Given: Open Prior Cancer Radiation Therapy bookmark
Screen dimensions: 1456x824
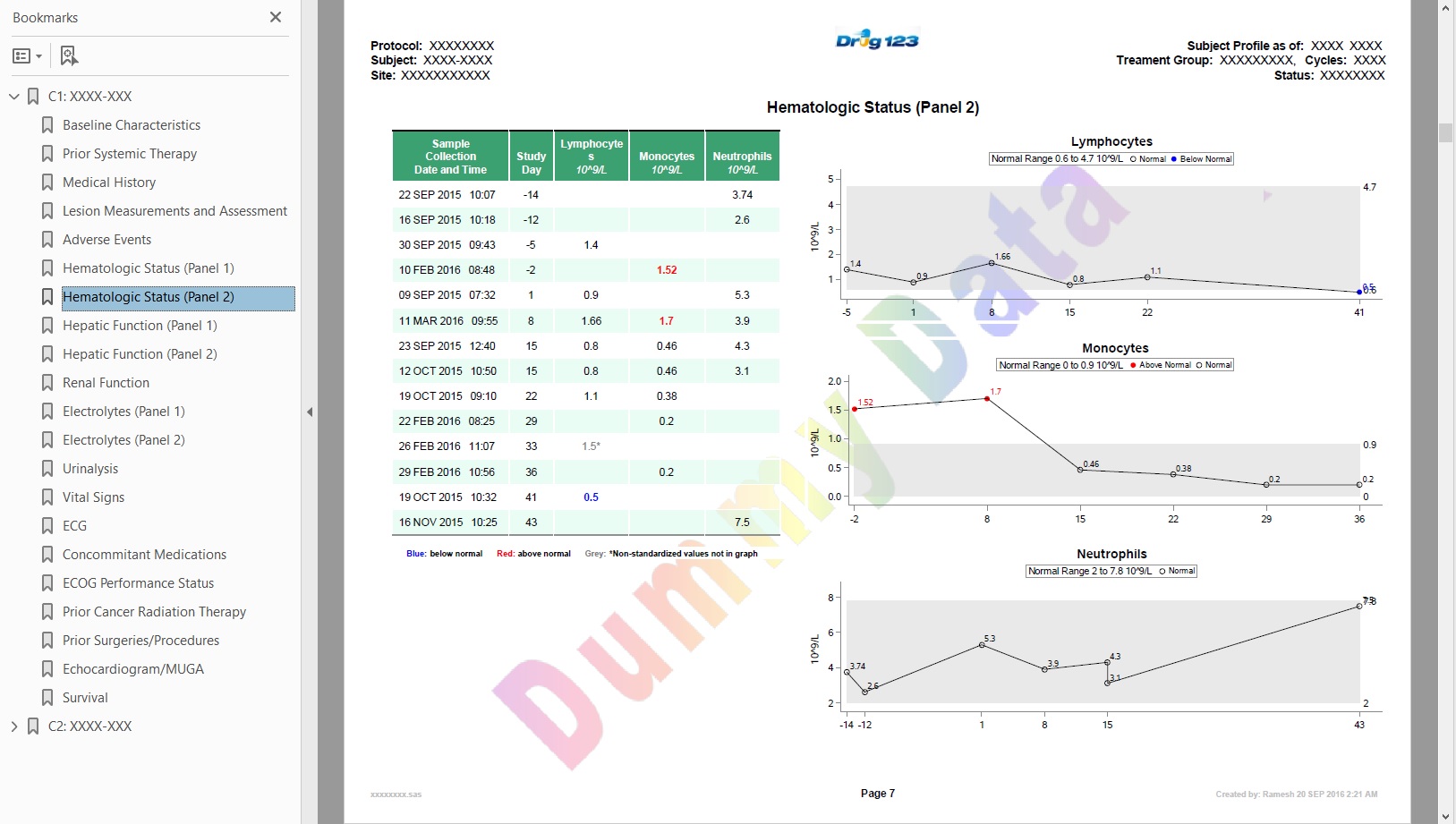Looking at the screenshot, I should pyautogui.click(x=154, y=612).
